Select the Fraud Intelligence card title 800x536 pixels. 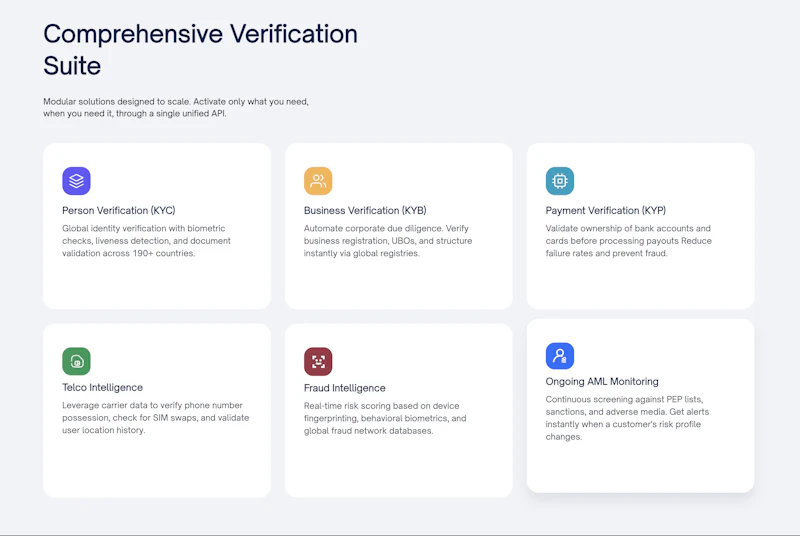coord(344,388)
